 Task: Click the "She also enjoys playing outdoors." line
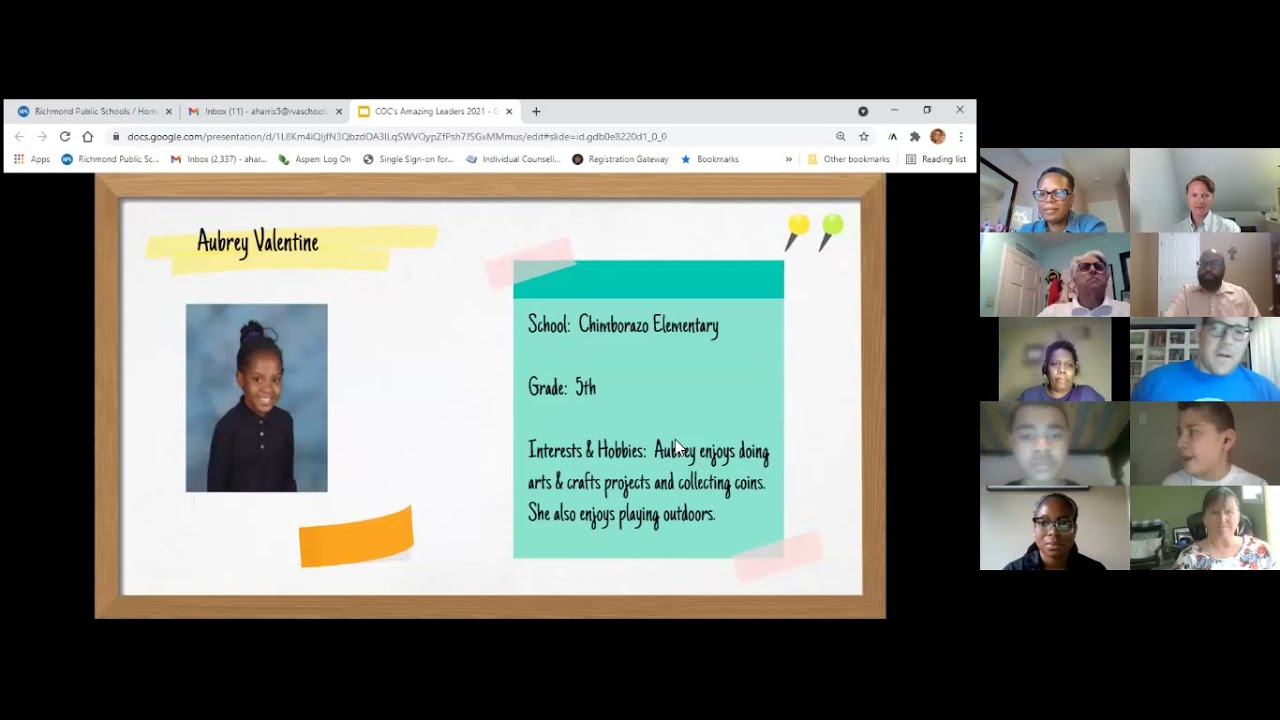[x=622, y=514]
